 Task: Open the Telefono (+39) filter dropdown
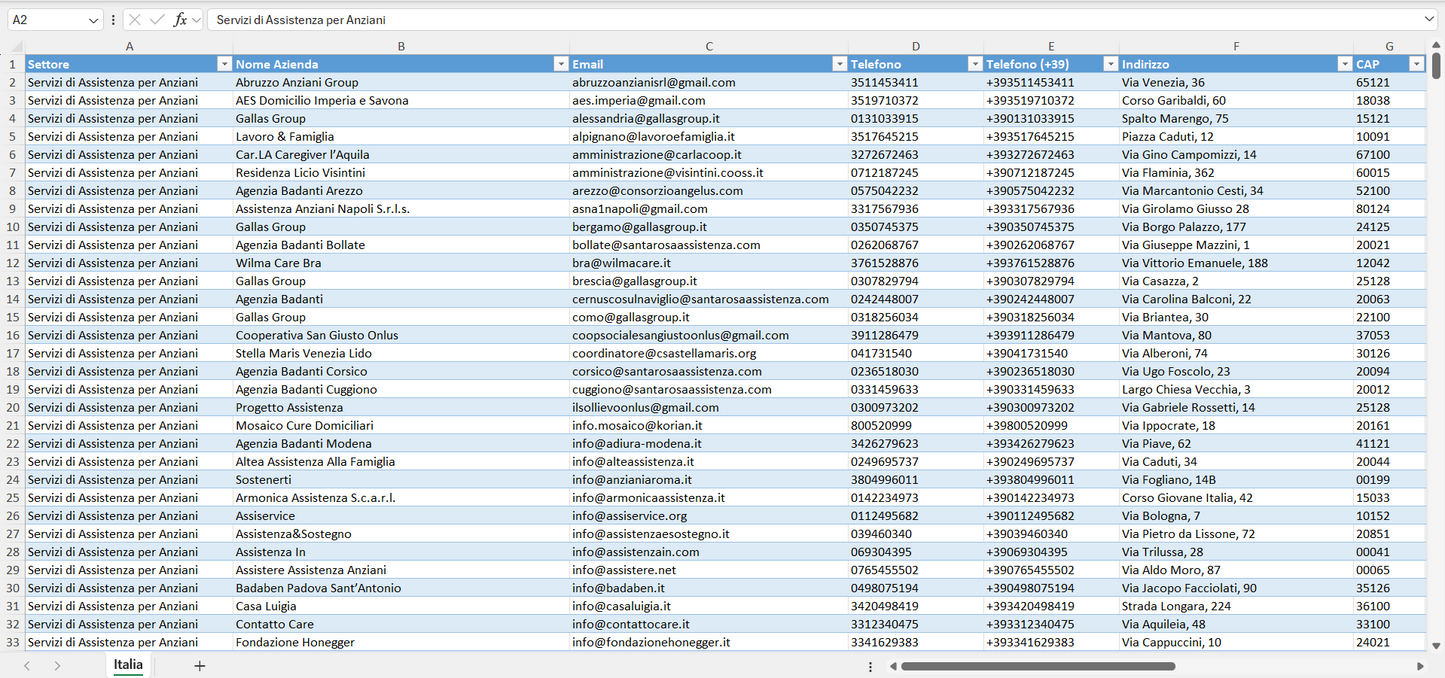pos(1110,64)
